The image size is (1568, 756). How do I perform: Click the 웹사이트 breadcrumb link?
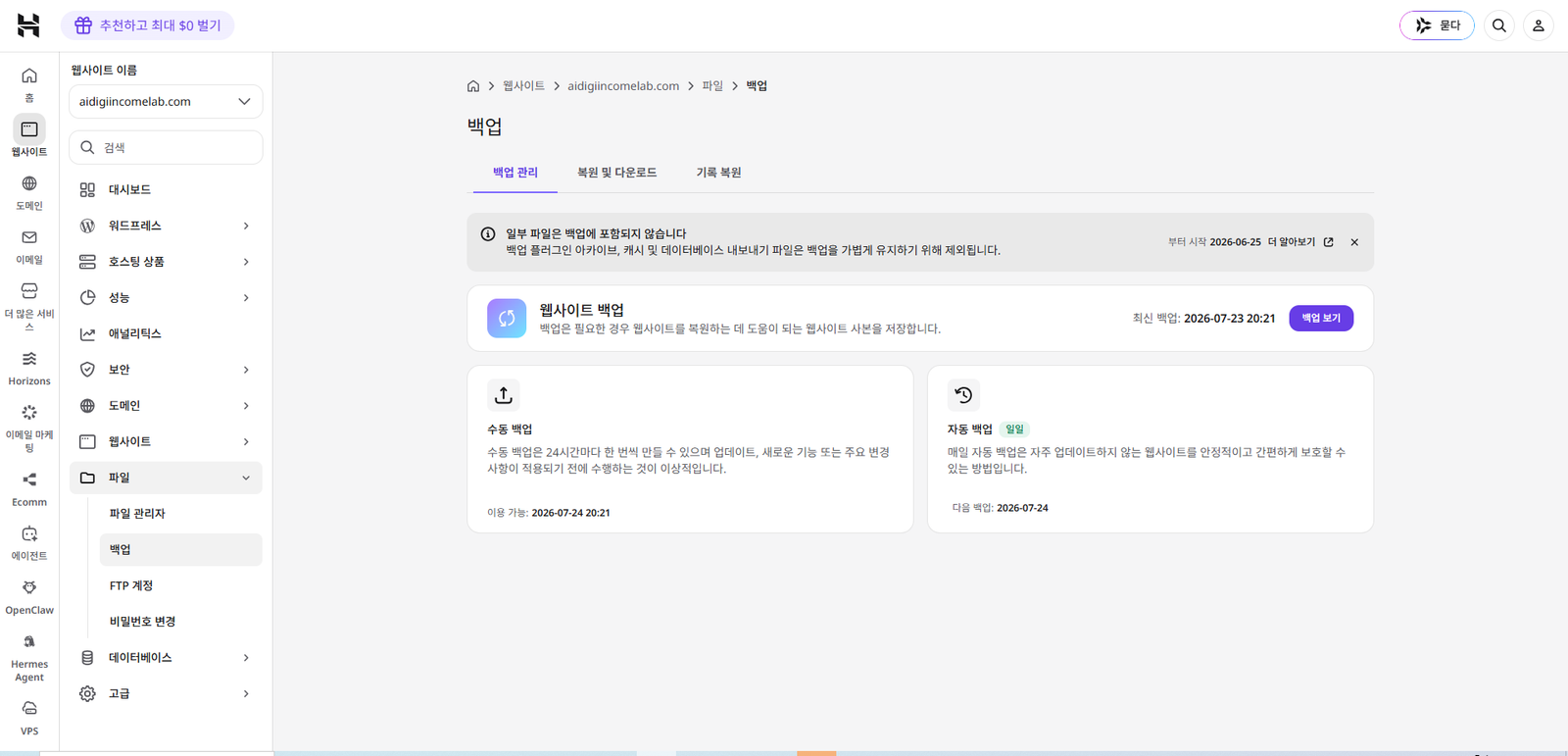click(523, 86)
